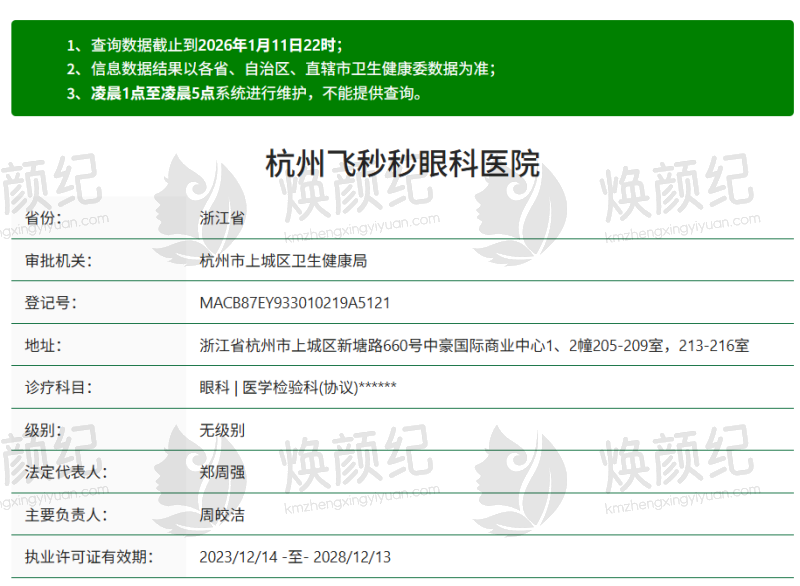Select the 登记号 field label
The image size is (800, 586).
point(50,303)
